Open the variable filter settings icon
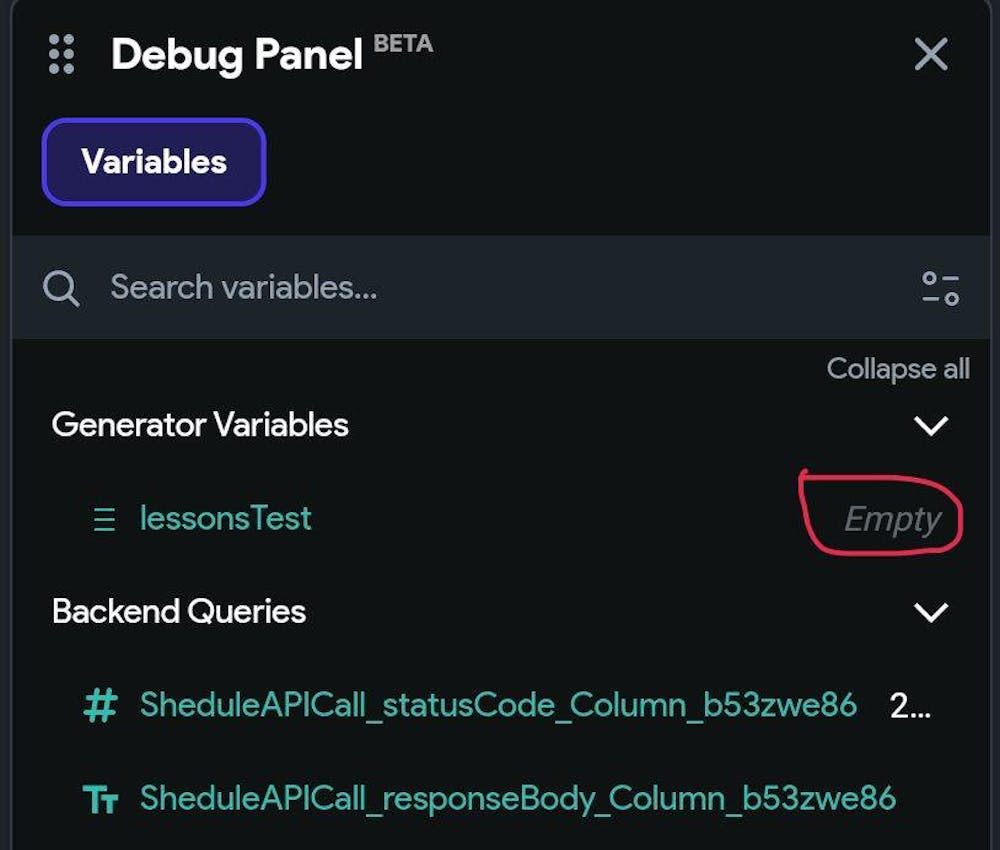 tap(940, 288)
